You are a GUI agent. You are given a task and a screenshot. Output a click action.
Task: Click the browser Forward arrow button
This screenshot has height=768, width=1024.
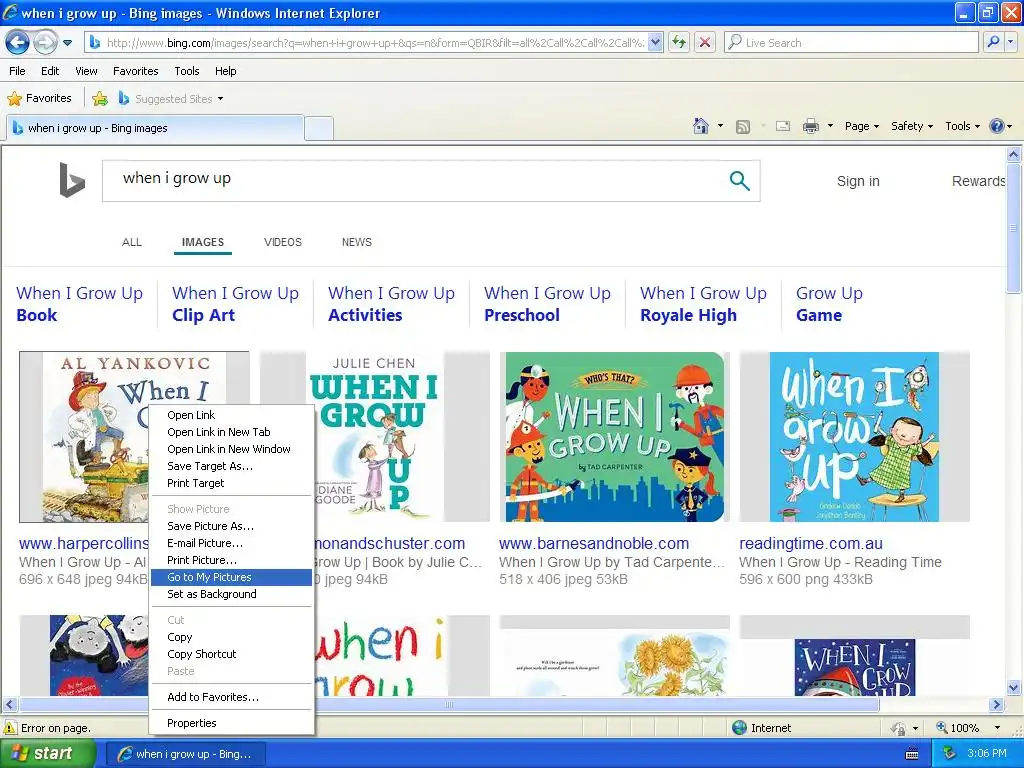44,43
